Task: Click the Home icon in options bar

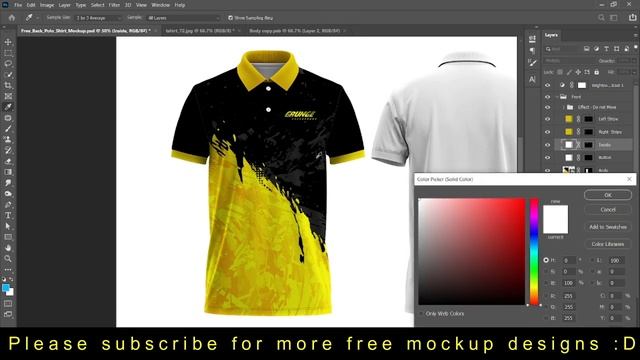Action: tap(11, 18)
